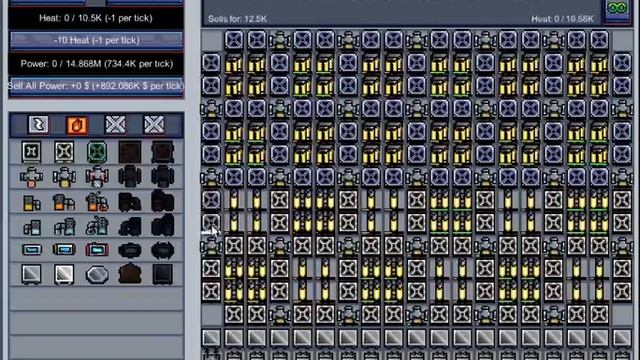Click the Heat 0 / 10.5K status bar
Screen dimensions: 640x360
pyautogui.click(x=96, y=18)
